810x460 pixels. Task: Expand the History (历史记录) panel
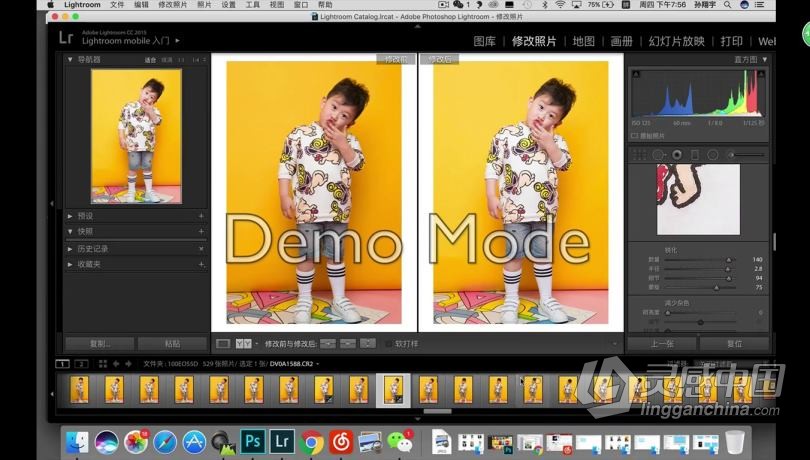[x=70, y=249]
